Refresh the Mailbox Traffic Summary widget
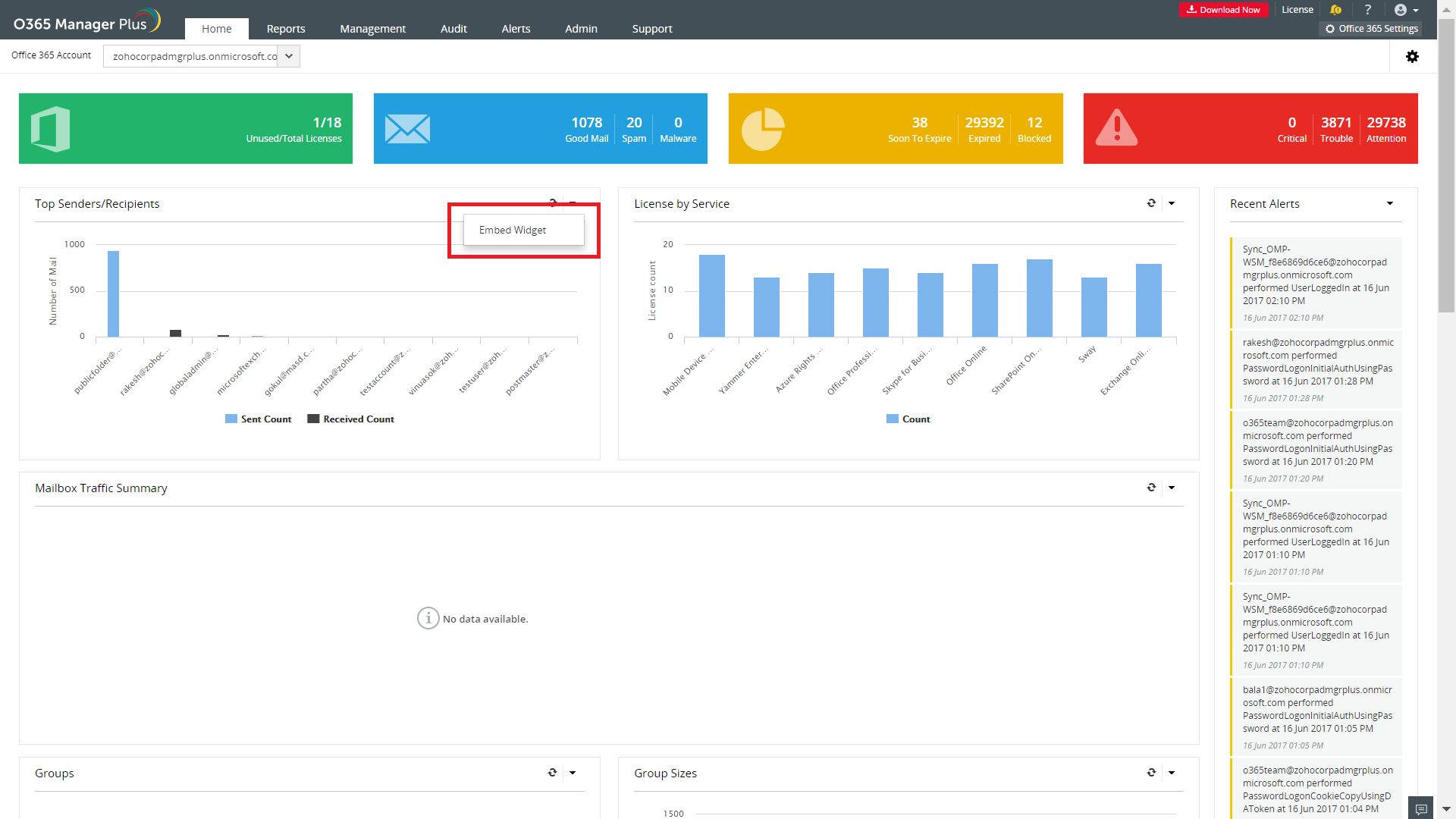Image resolution: width=1456 pixels, height=819 pixels. (1151, 488)
